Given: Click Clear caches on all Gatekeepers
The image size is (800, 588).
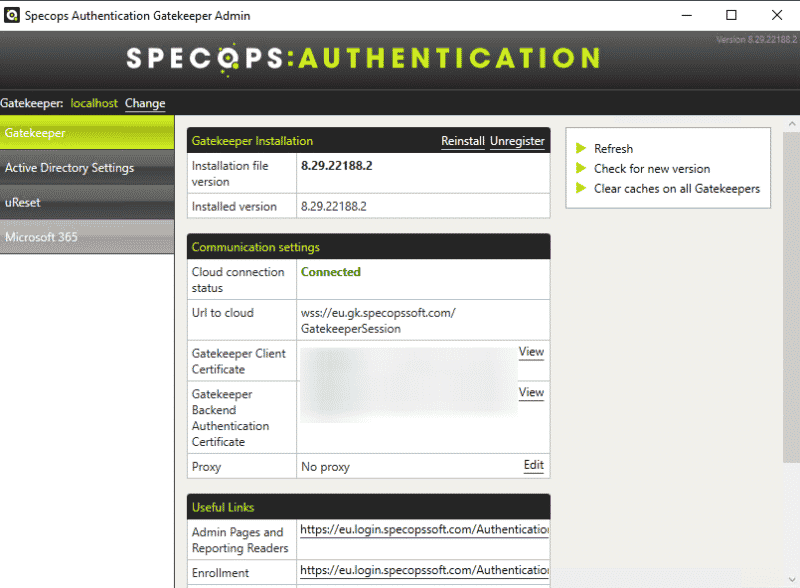Looking at the screenshot, I should coord(676,189).
